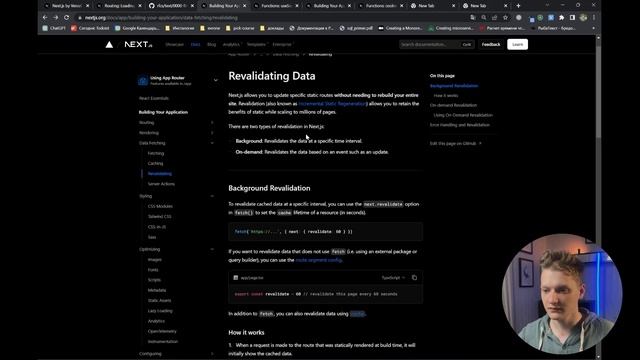Image resolution: width=640 pixels, height=360 pixels.
Task: Open the Chrome extensions puzzle icon
Action: point(562,18)
